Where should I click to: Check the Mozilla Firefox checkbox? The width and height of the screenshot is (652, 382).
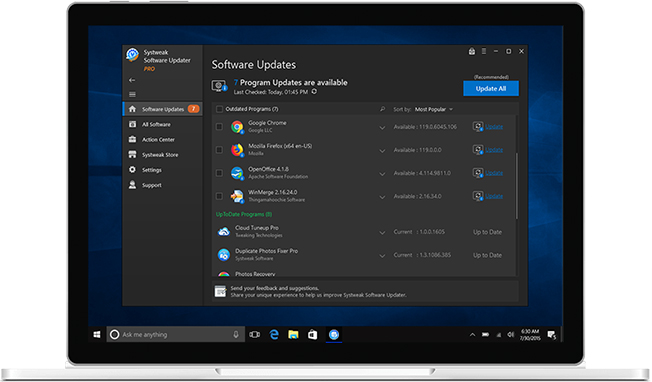pyautogui.click(x=219, y=150)
